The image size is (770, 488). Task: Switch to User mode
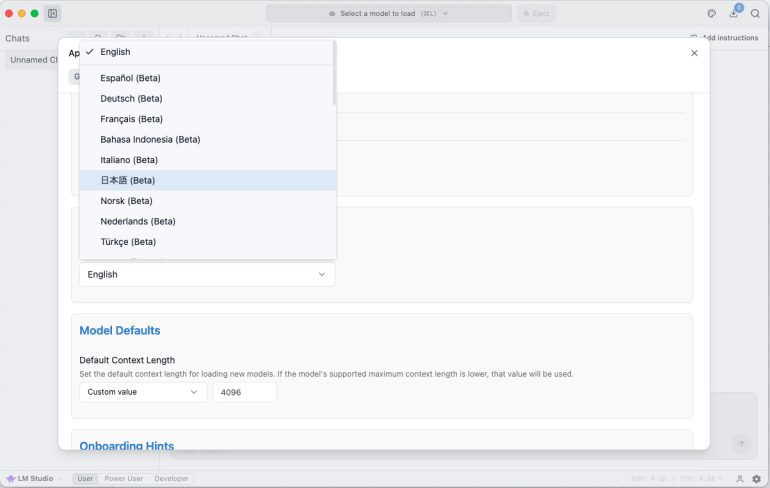click(86, 479)
